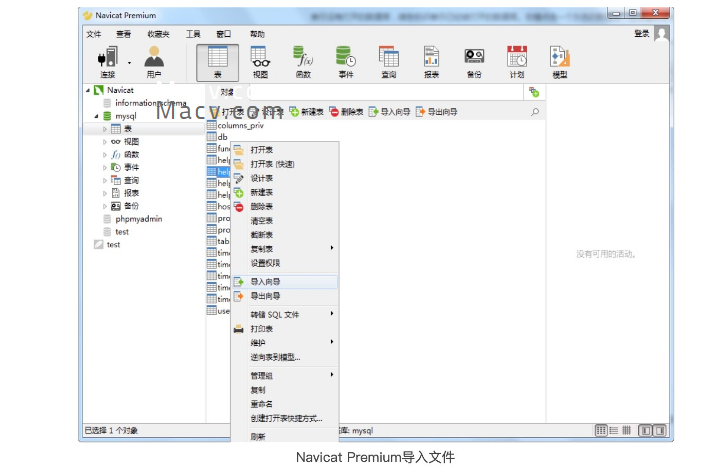
Task: Open the 工具 menu
Action: click(193, 34)
